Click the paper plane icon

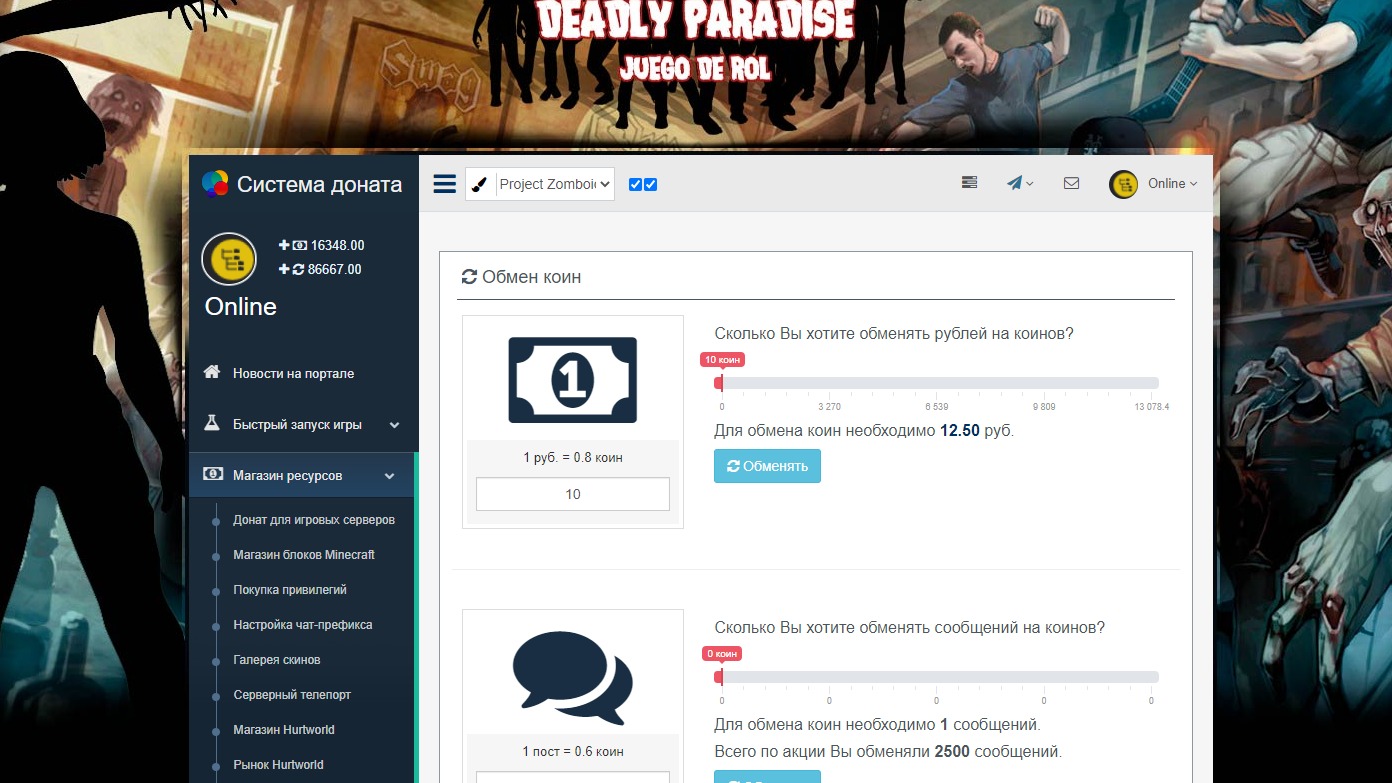1016,183
